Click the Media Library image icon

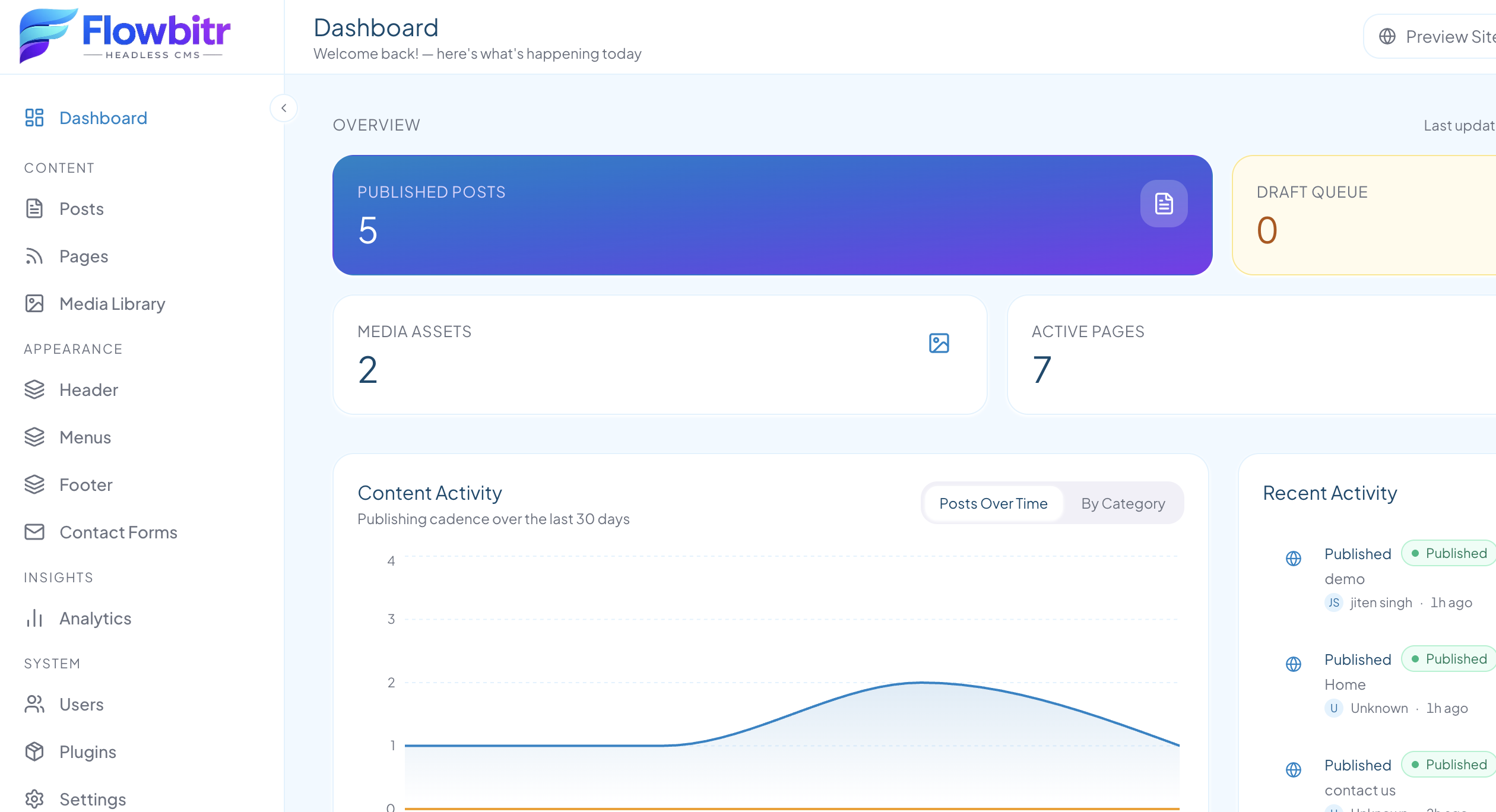(34, 303)
